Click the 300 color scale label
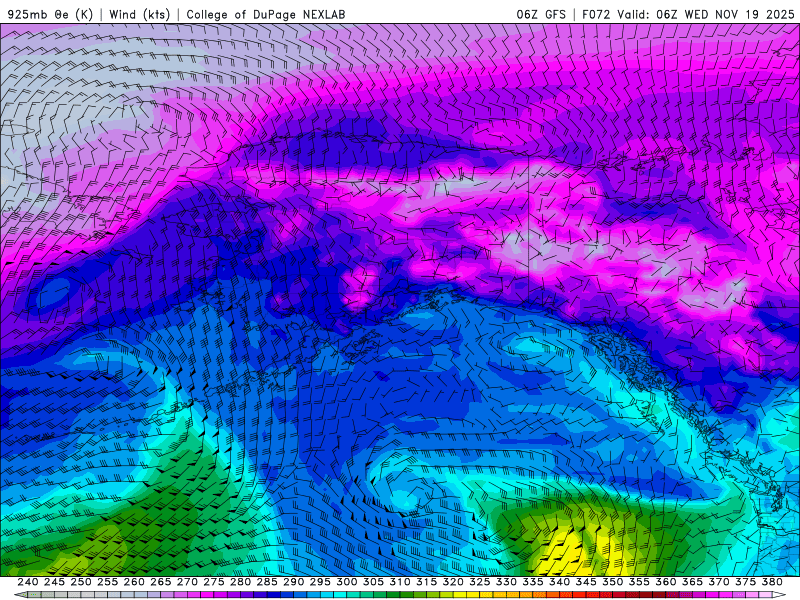Screen dimensions: 800x600 point(346,582)
